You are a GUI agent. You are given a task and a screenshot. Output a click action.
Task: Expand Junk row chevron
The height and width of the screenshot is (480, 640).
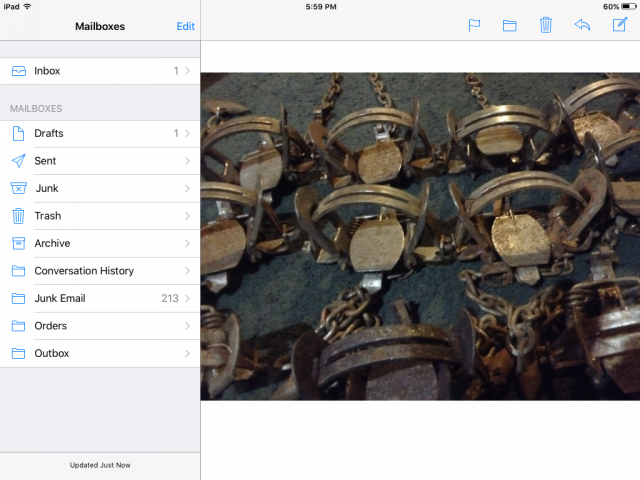coord(187,188)
